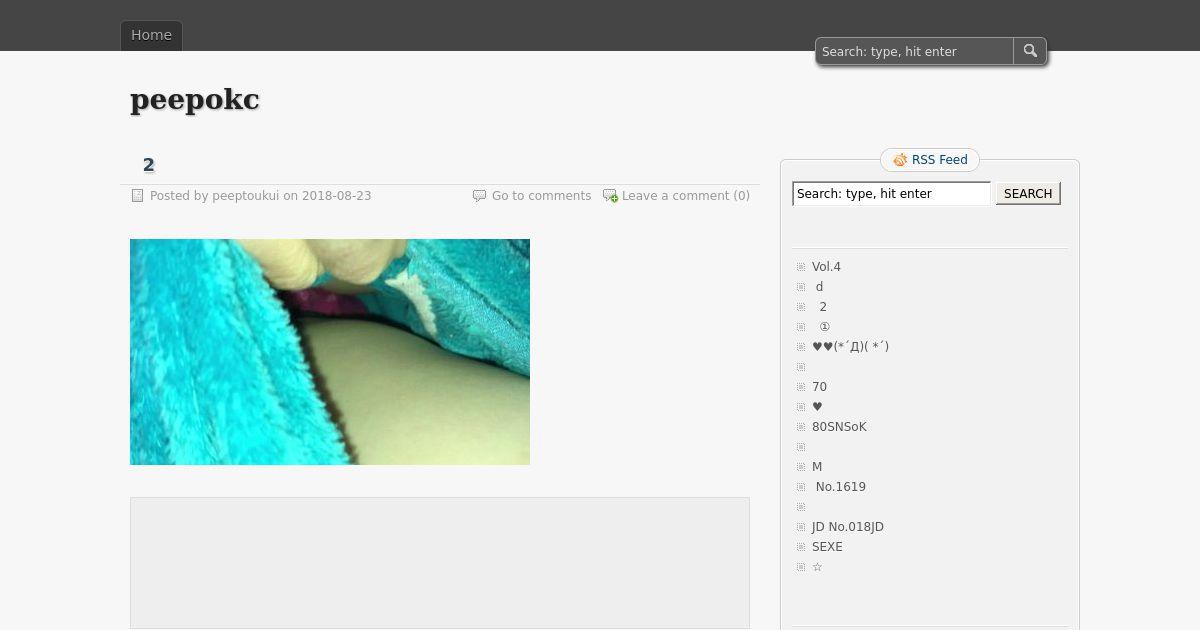Open the Vol.4 sidebar post link
1200x630 pixels.
click(x=826, y=267)
